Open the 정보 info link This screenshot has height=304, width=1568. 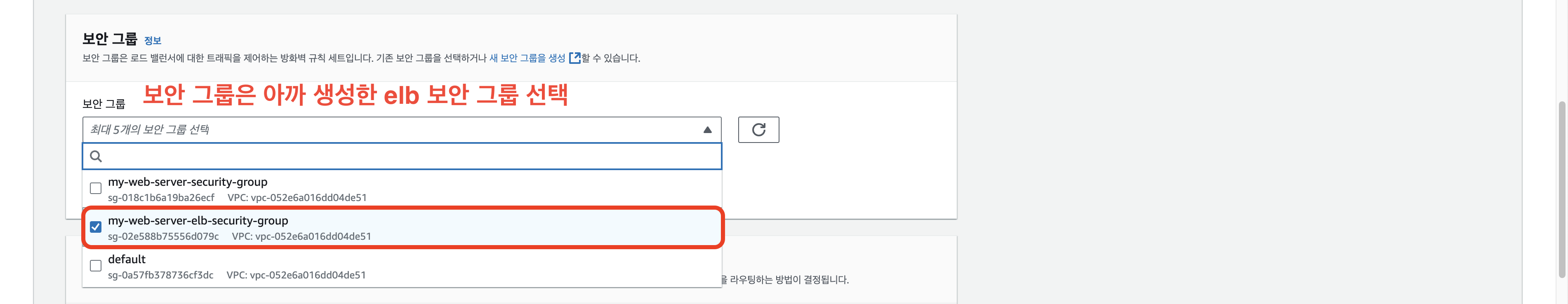point(153,41)
